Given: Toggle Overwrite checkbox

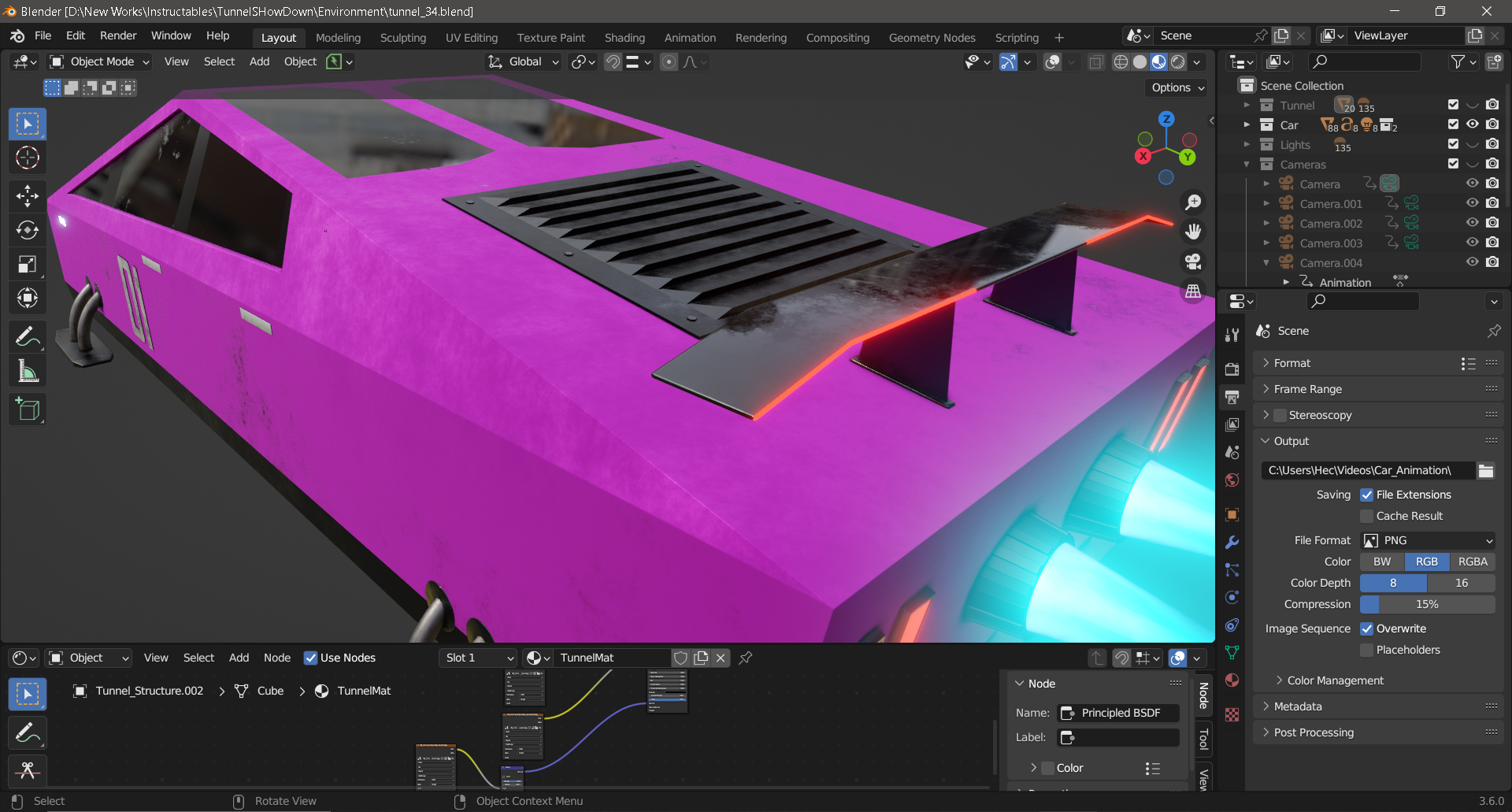Looking at the screenshot, I should [1367, 628].
